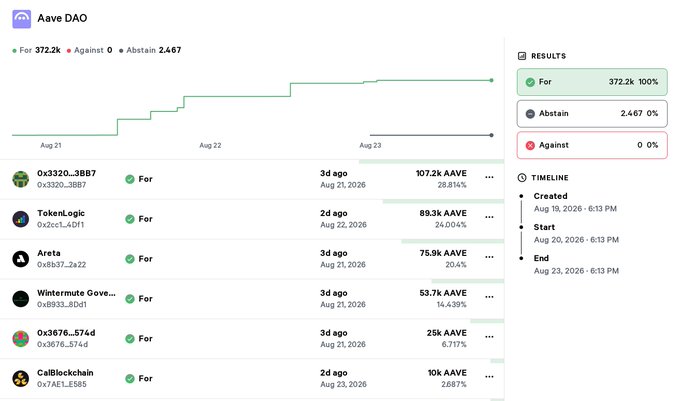
Task: Open the 0x3320...3BB7 voter name
Action: tap(66, 173)
